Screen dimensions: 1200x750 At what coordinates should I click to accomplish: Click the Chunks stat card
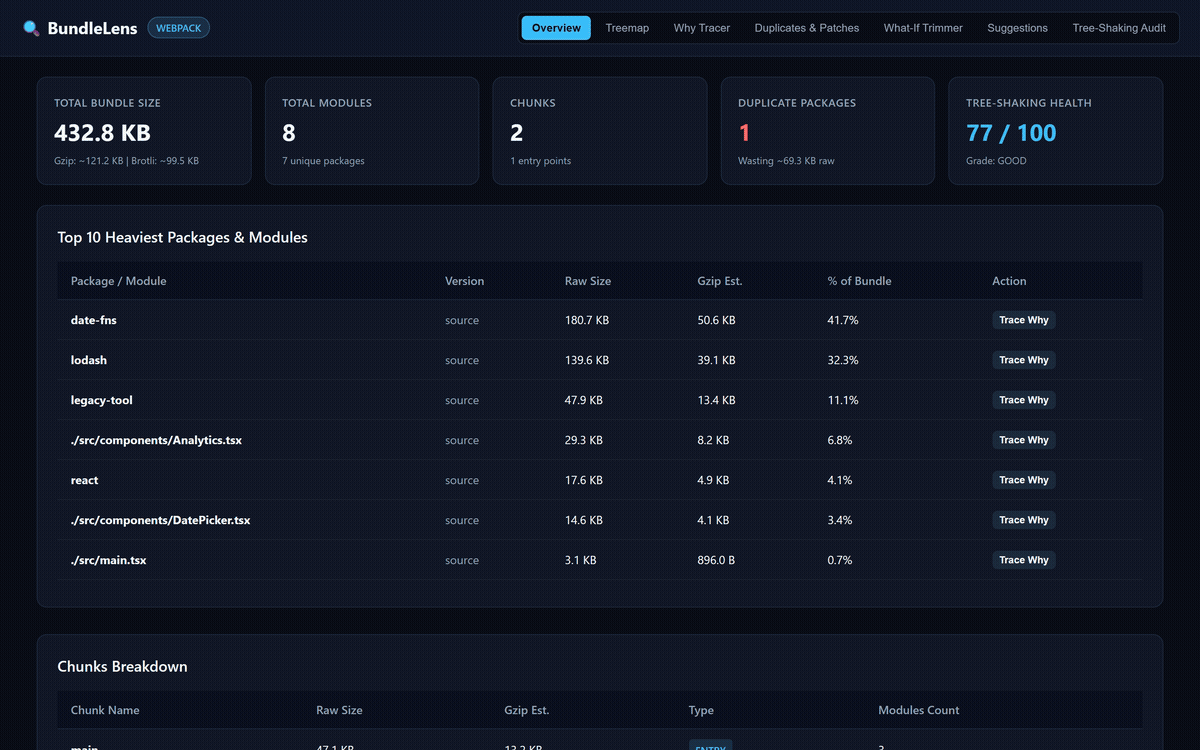(600, 131)
